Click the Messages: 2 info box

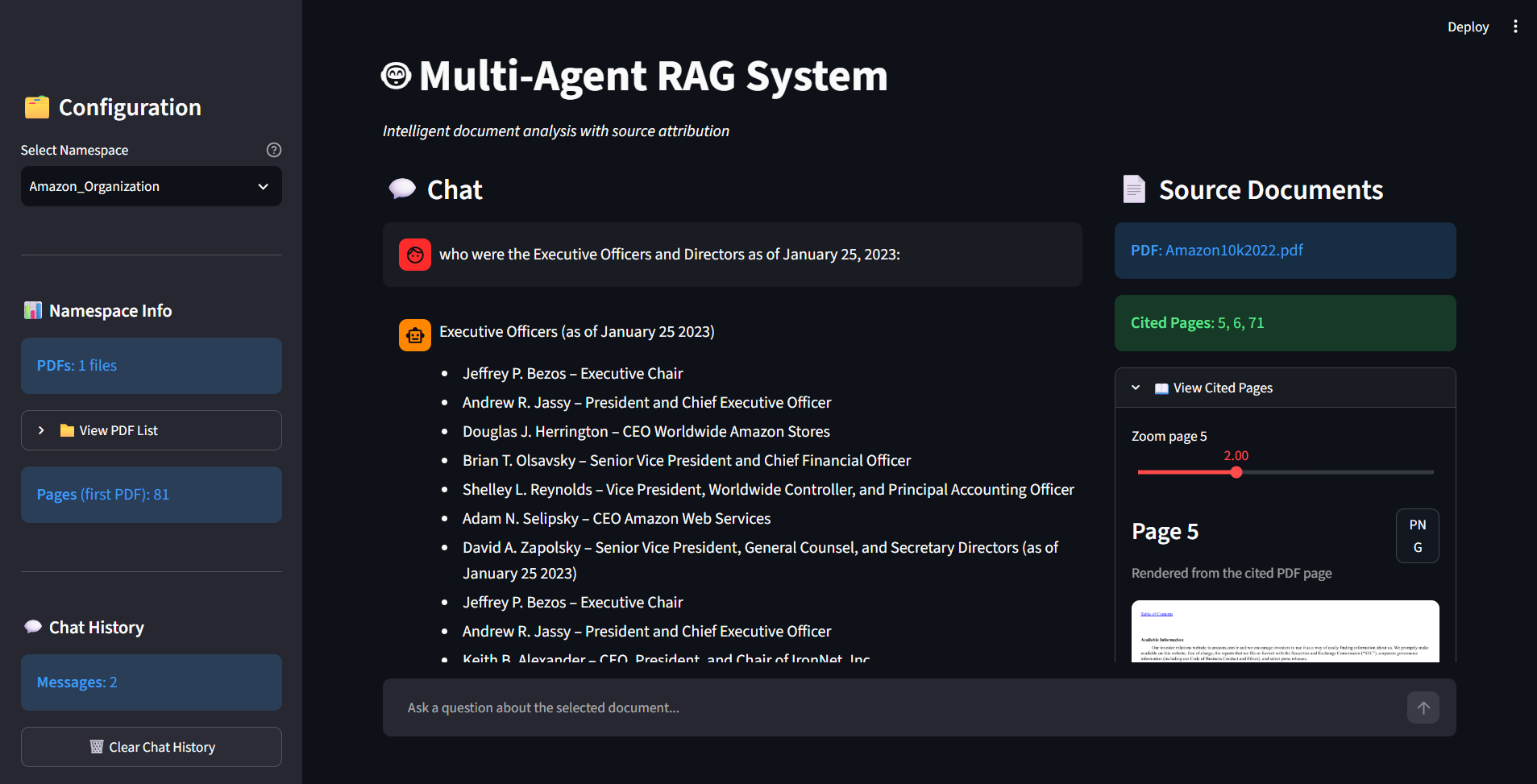point(152,682)
